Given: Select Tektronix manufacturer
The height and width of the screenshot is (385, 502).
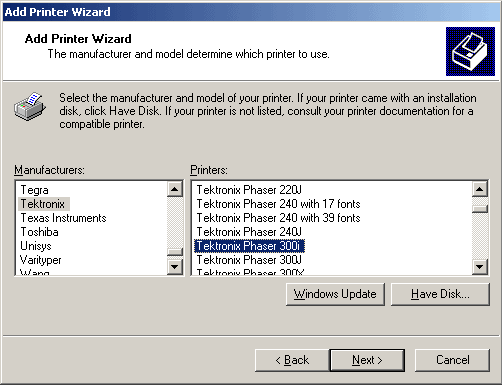Looking at the screenshot, I should pos(43,204).
